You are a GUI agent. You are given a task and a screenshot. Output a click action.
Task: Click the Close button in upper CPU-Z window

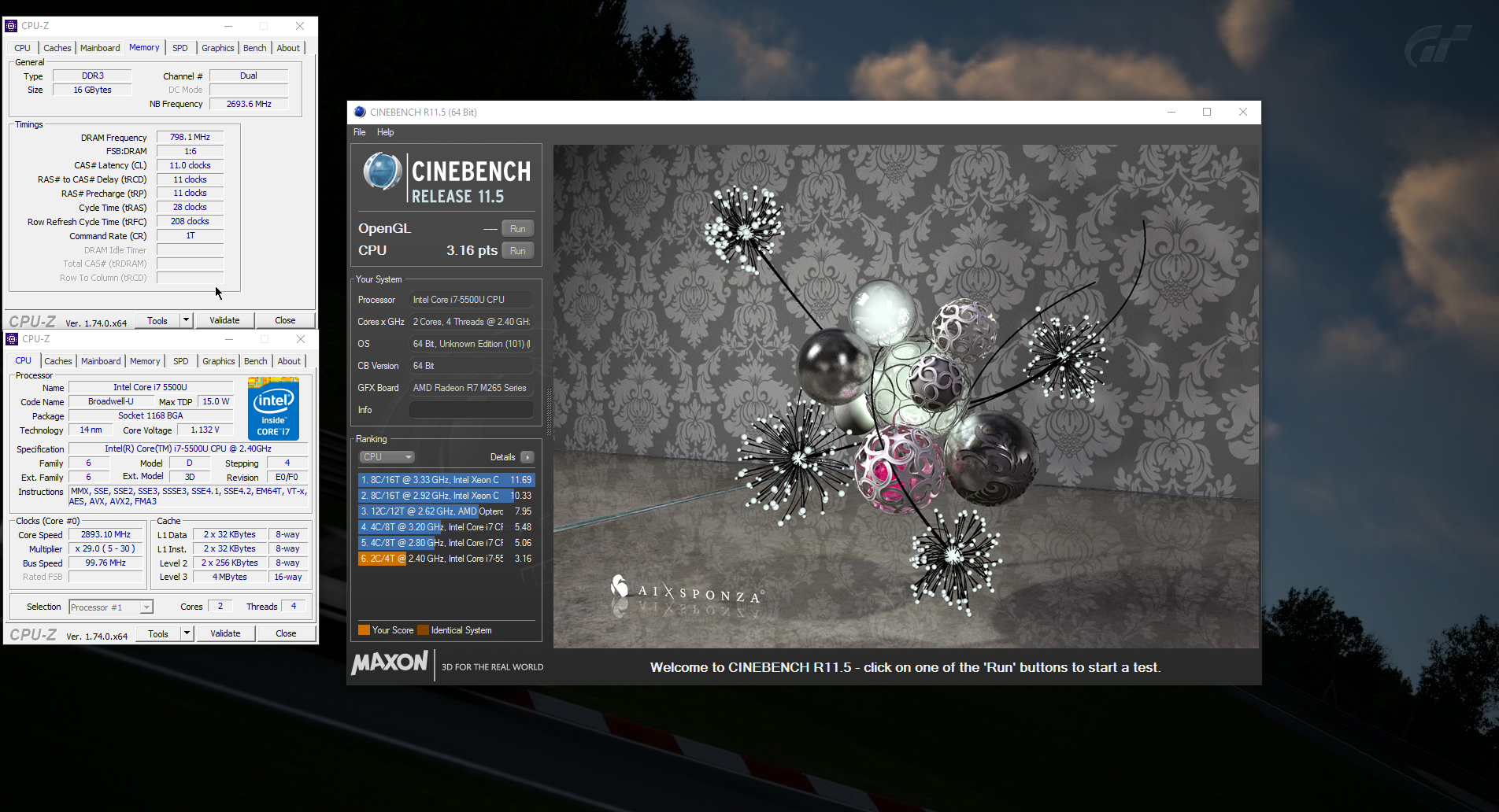(285, 320)
